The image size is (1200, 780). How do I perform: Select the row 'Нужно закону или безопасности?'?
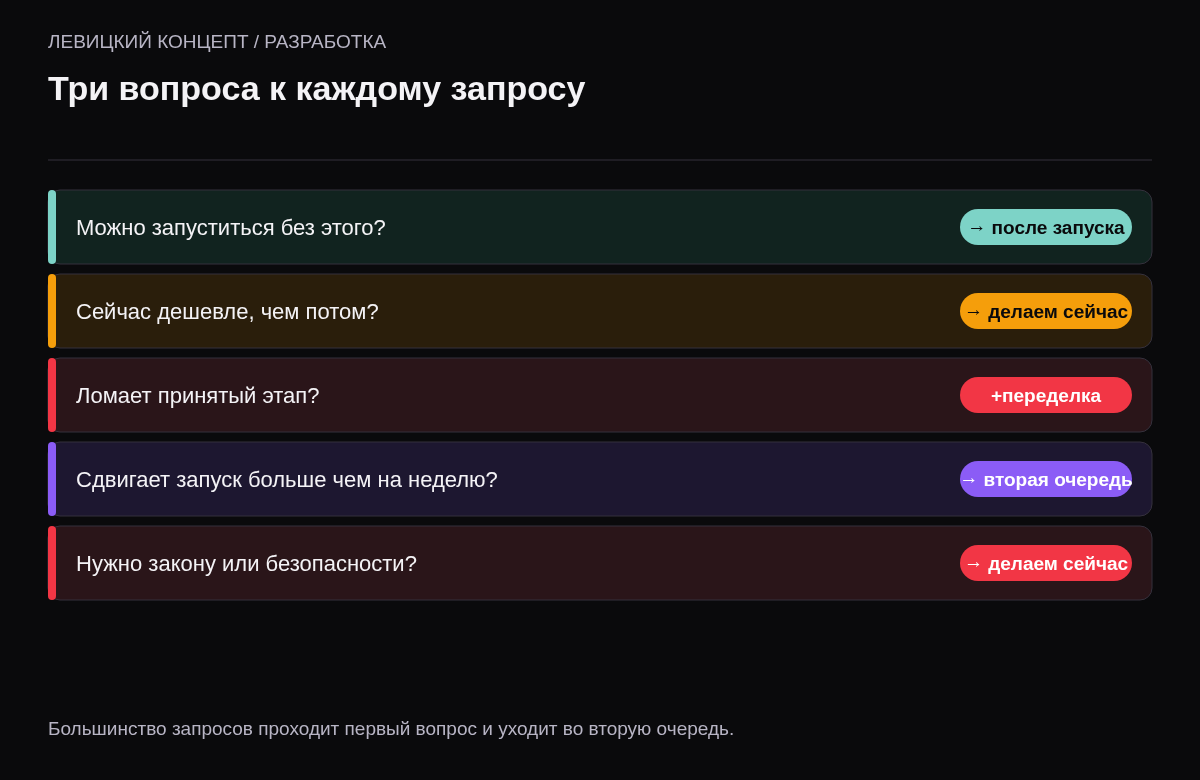(600, 563)
